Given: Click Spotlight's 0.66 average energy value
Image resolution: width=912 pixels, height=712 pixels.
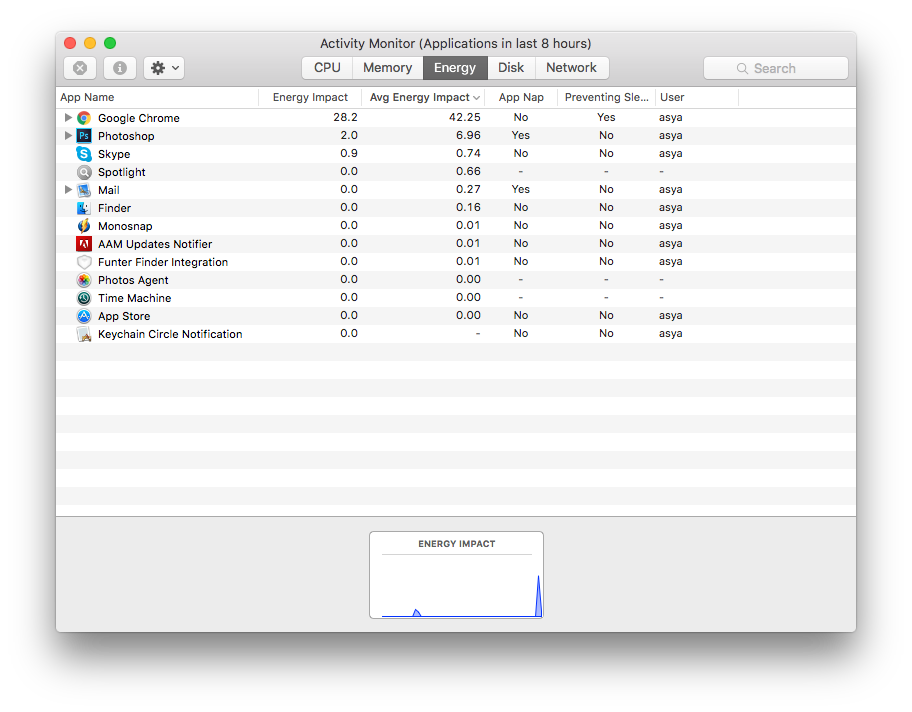Looking at the screenshot, I should tap(468, 172).
